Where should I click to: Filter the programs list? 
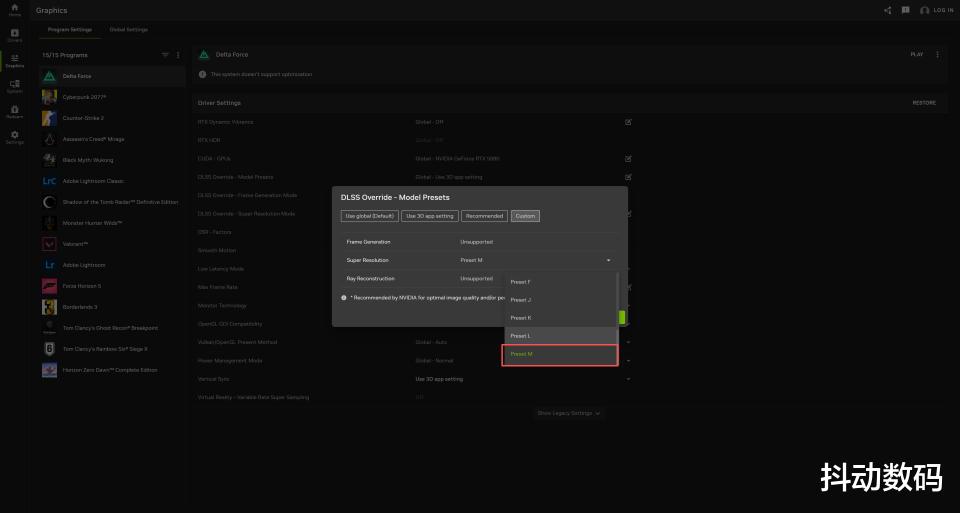166,55
